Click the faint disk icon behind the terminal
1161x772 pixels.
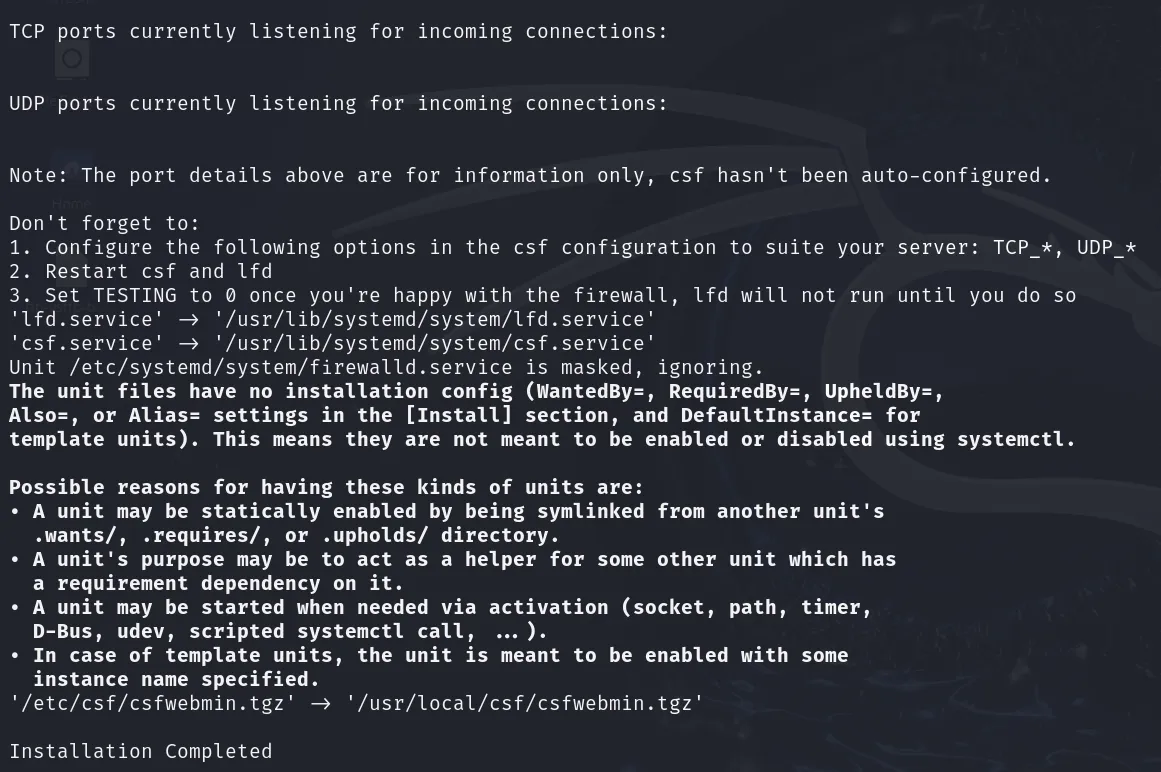coord(72,59)
